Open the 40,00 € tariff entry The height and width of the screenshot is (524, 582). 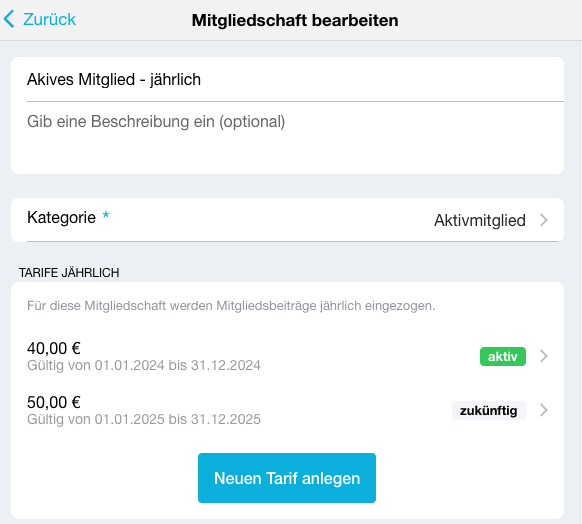pos(288,356)
